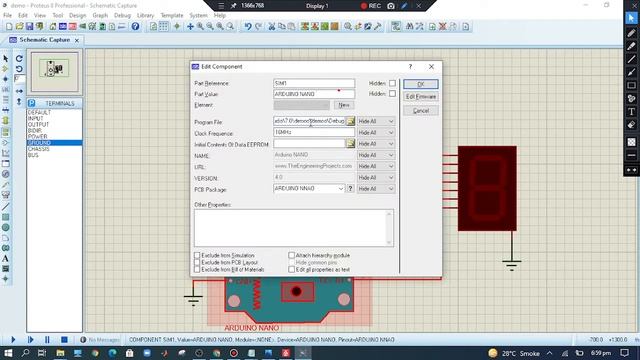This screenshot has height=360, width=640.
Task: Click the Step simulation button
Action: [x=30, y=340]
